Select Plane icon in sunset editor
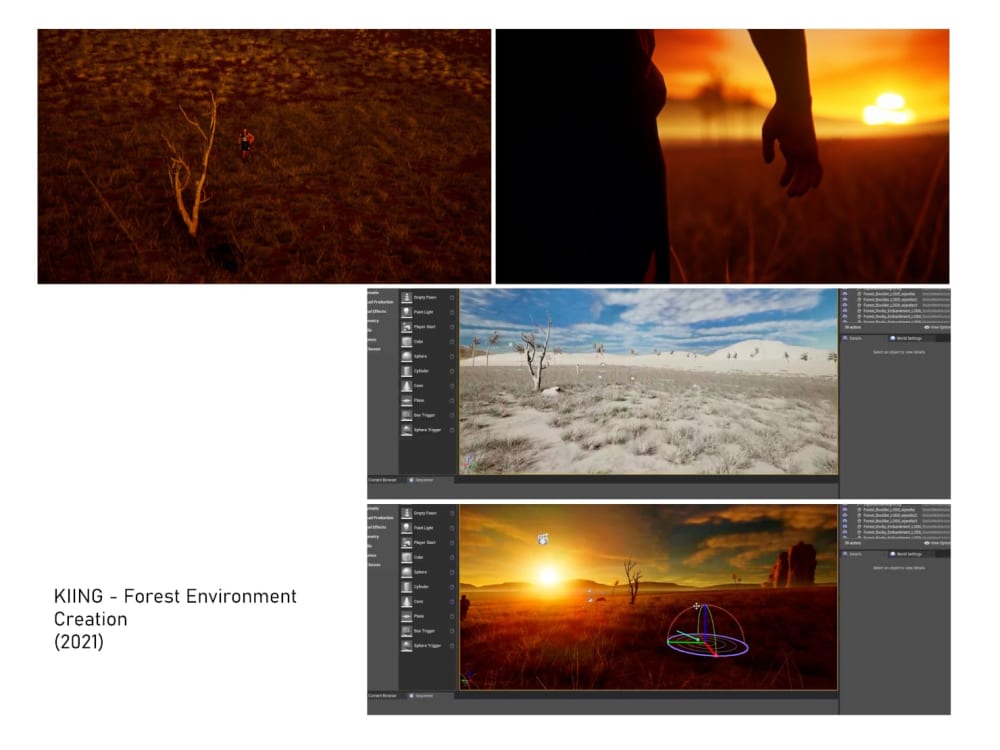 click(406, 616)
